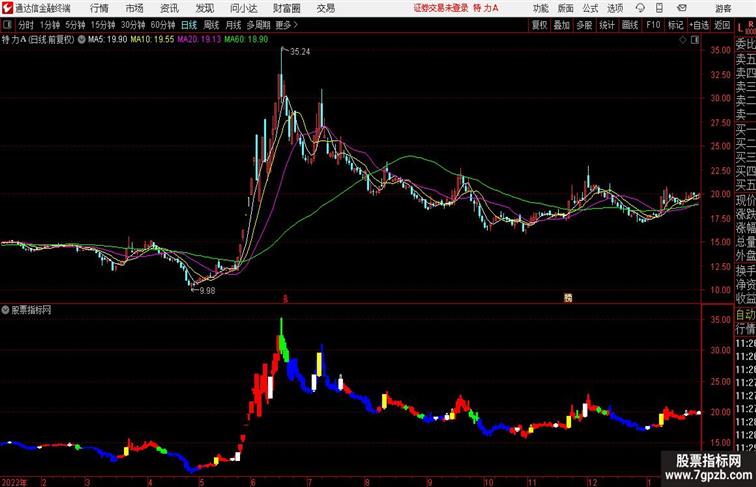Select the 日线 daily period
Screen dimensions: 756x487
point(189,25)
